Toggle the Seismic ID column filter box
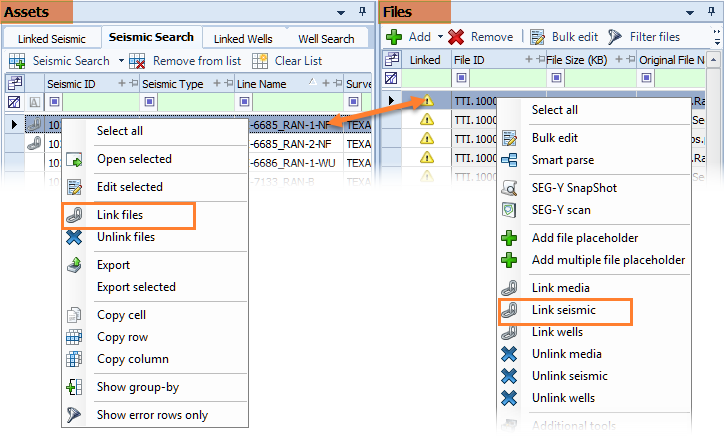Screen dimensions: 724x440 (x=54, y=102)
